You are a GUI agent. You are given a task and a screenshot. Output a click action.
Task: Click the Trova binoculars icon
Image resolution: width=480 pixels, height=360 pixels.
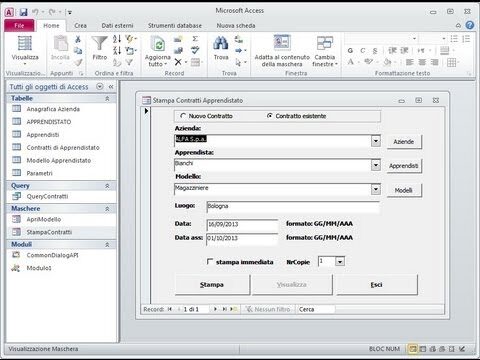(x=221, y=43)
